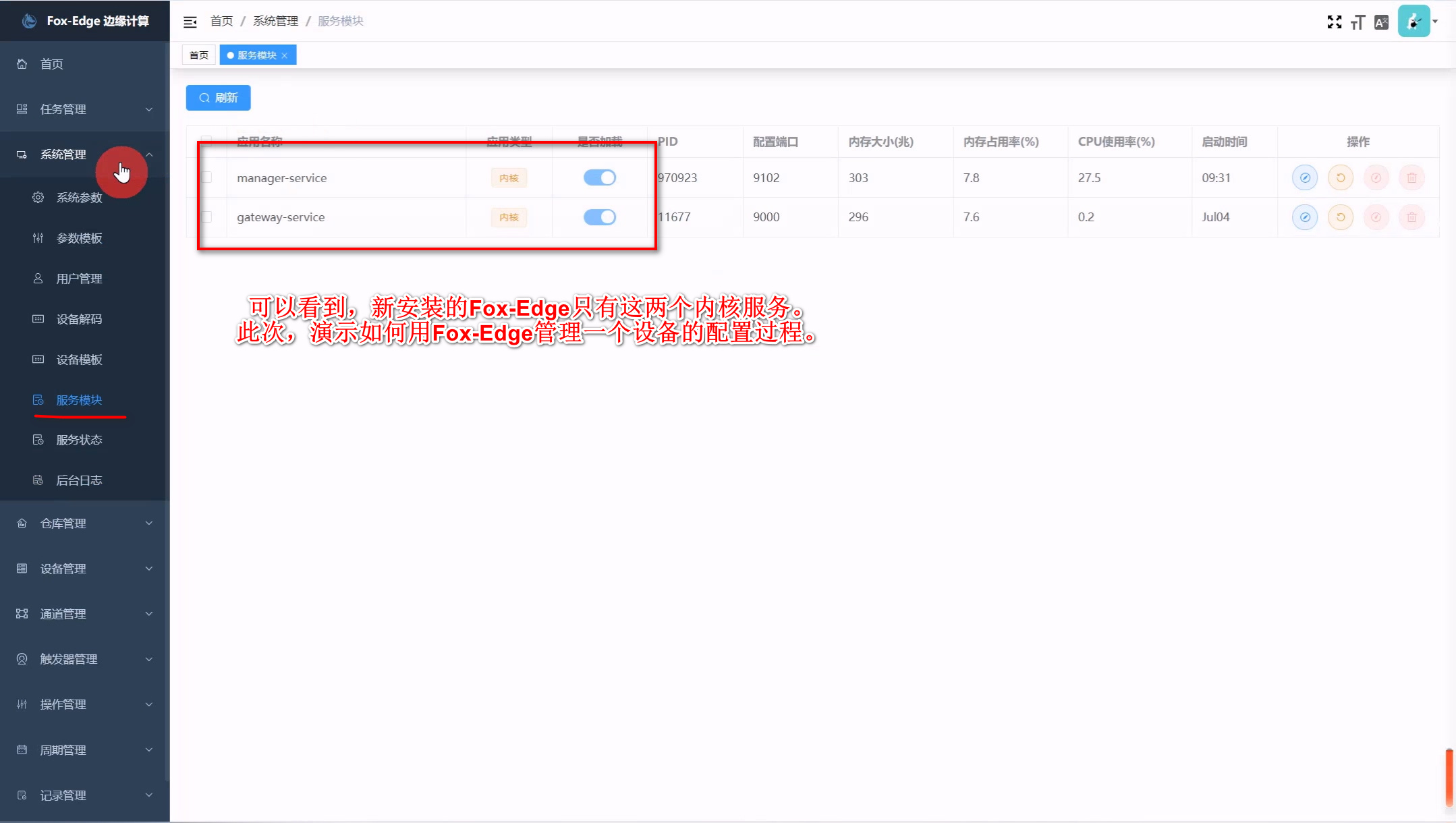Expand the 记录管理 menu
The width and height of the screenshot is (1456, 823).
pyautogui.click(x=84, y=795)
